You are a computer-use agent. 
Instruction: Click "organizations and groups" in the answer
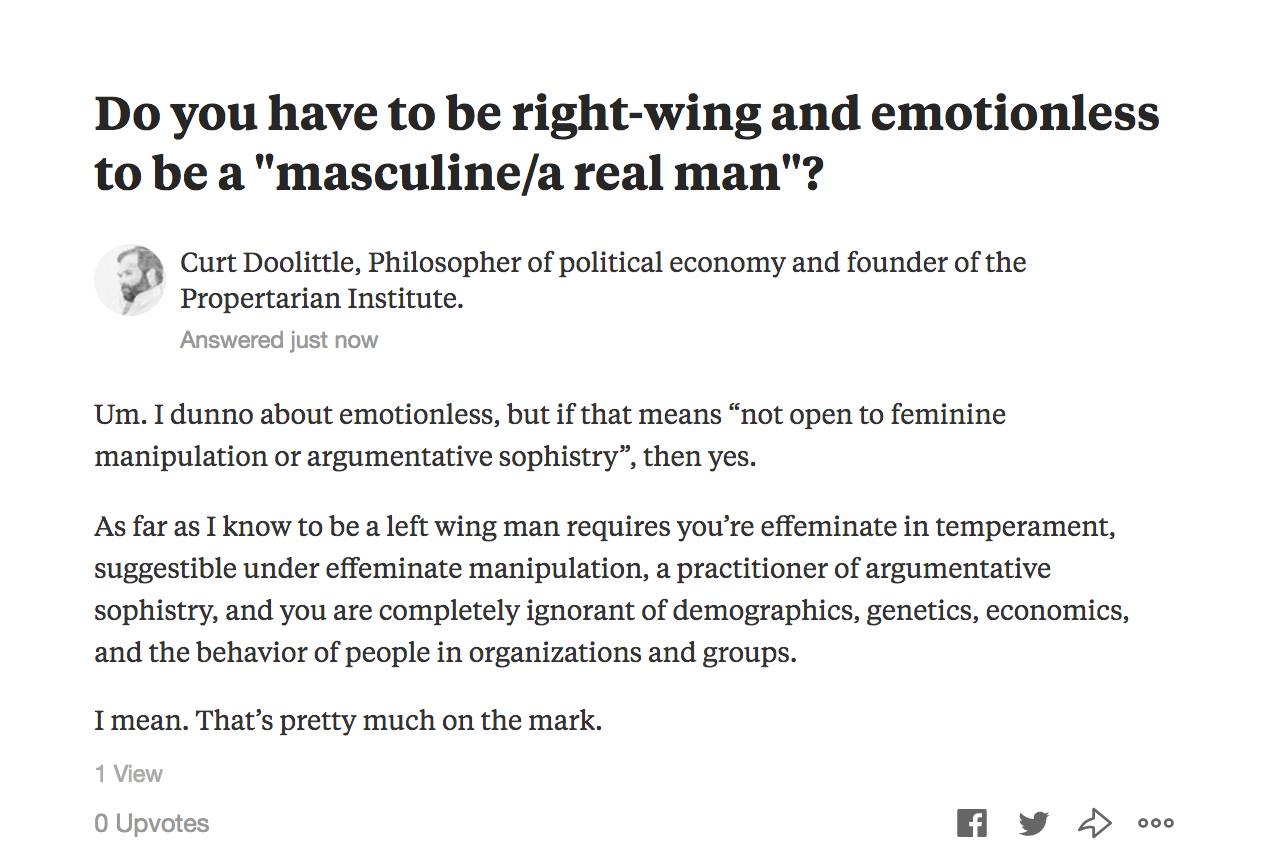[631, 652]
